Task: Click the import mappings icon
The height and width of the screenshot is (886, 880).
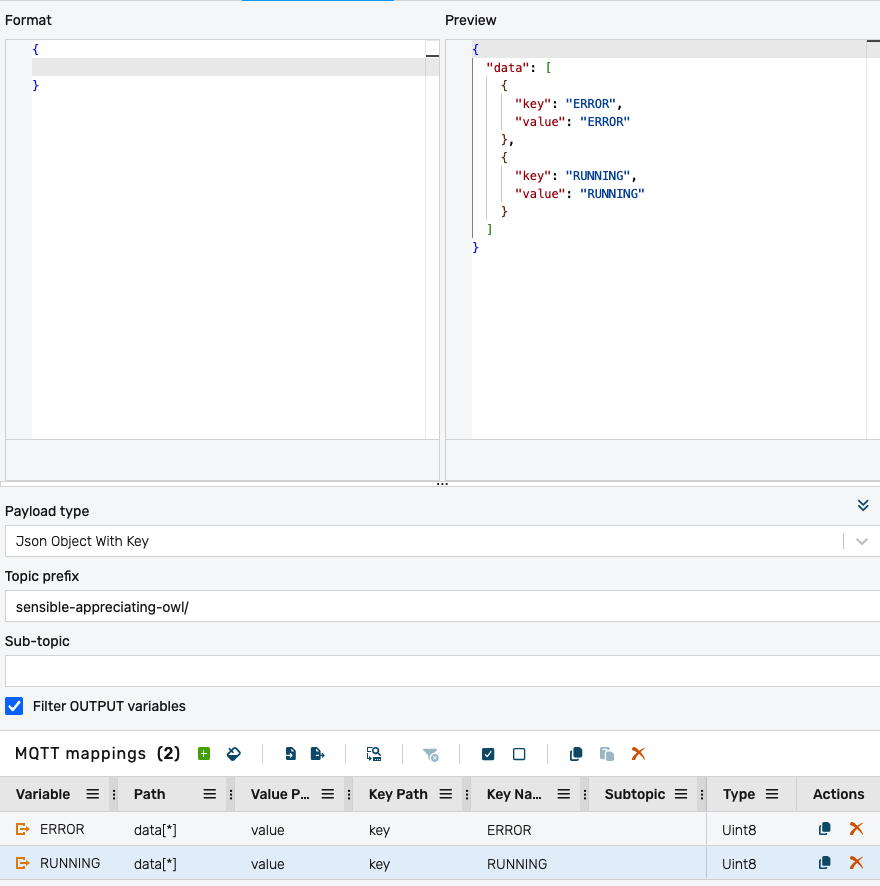Action: [x=291, y=754]
